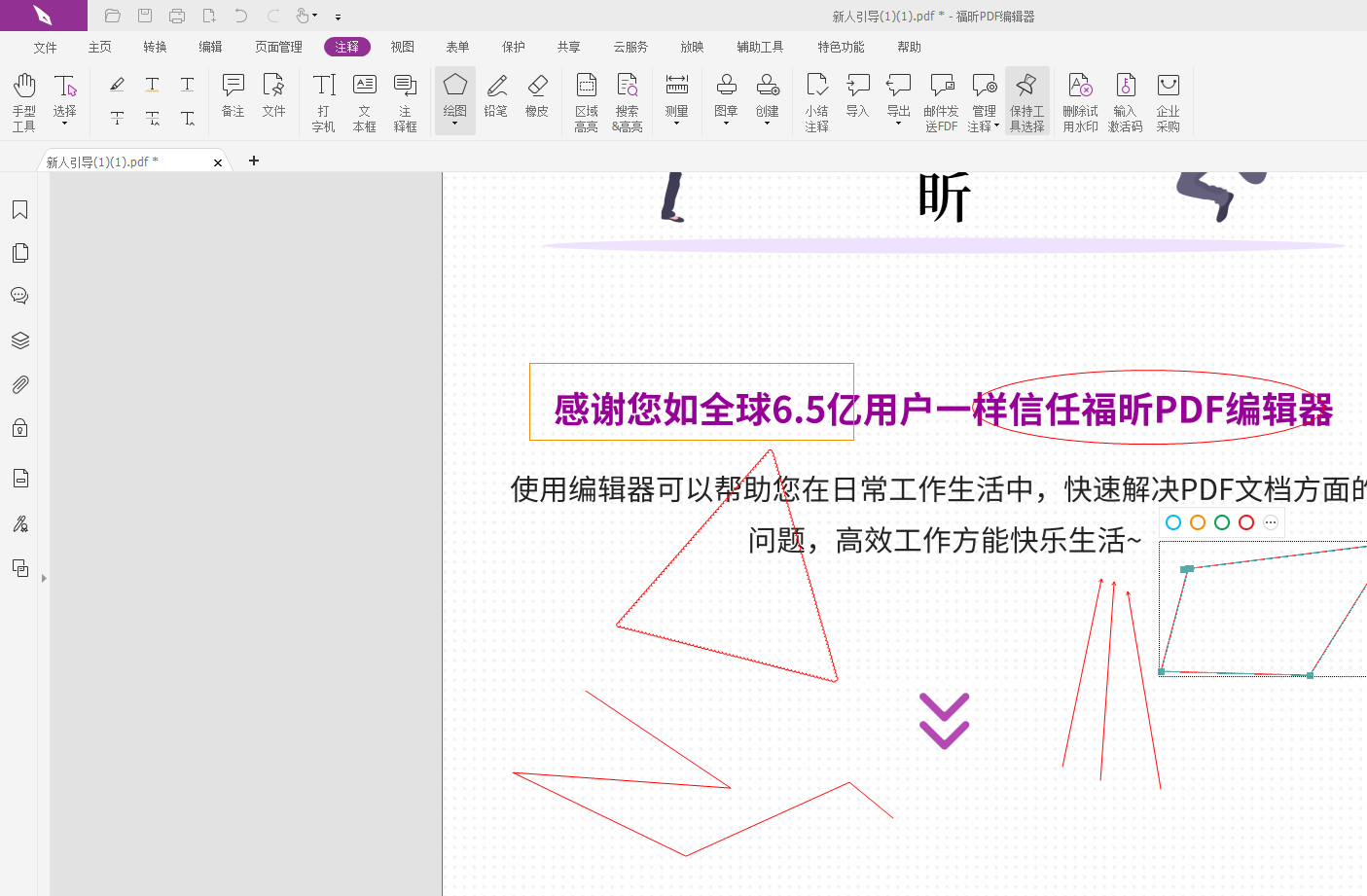The image size is (1367, 896).
Task: Click Enterprise Purchase (企业采购)
Action: 1169,102
